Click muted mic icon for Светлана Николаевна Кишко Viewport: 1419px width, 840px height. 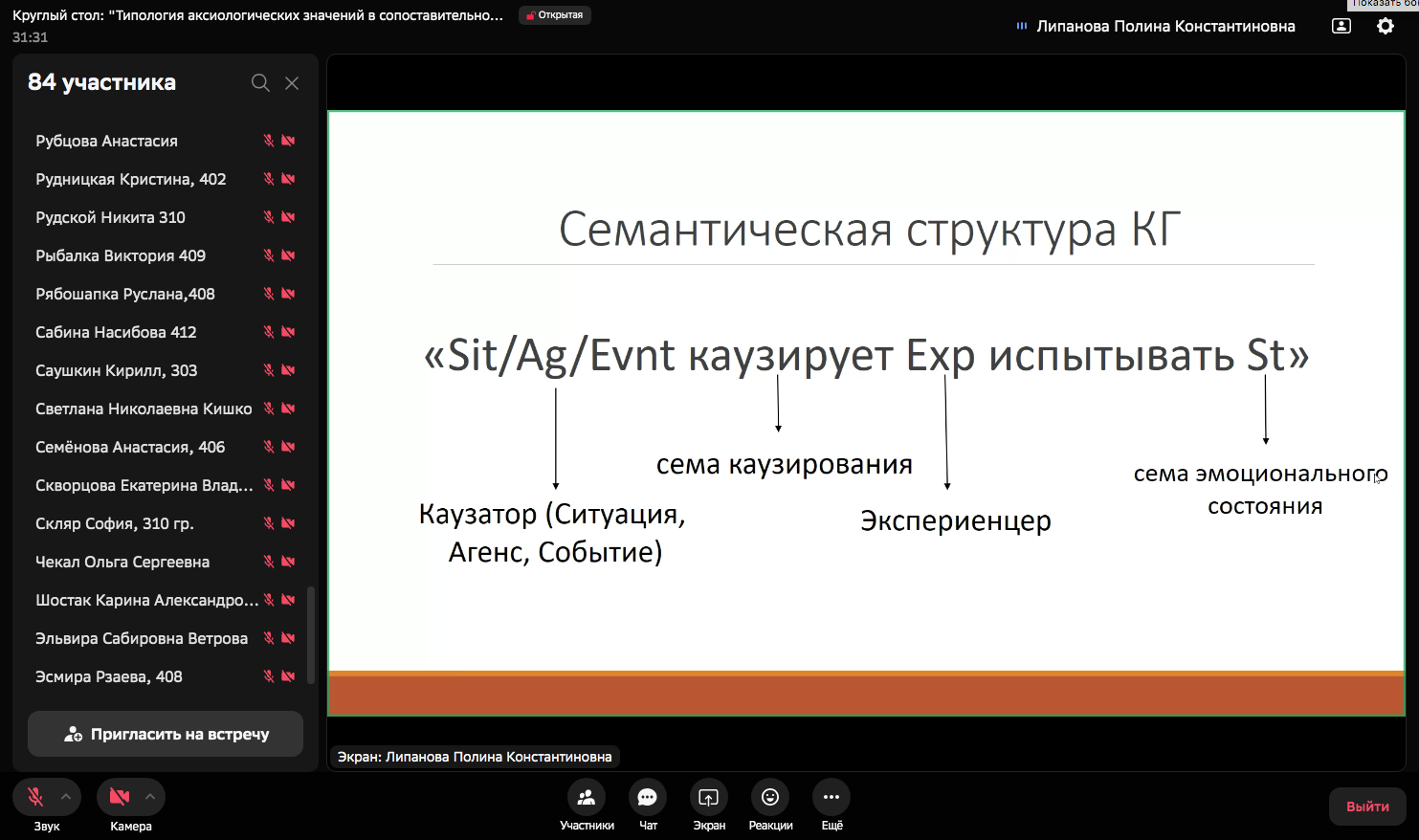(x=269, y=409)
